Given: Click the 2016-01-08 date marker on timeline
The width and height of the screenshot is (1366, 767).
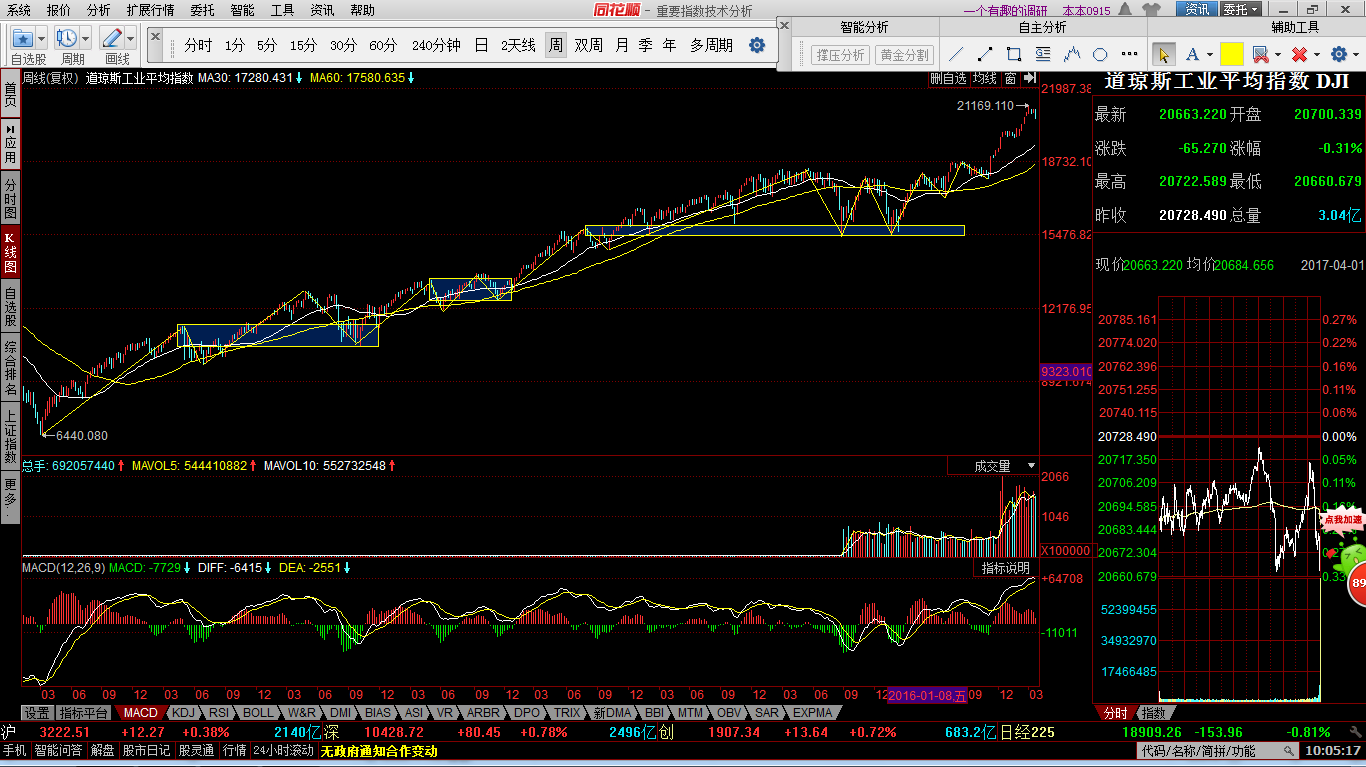Looking at the screenshot, I should pos(928,695).
